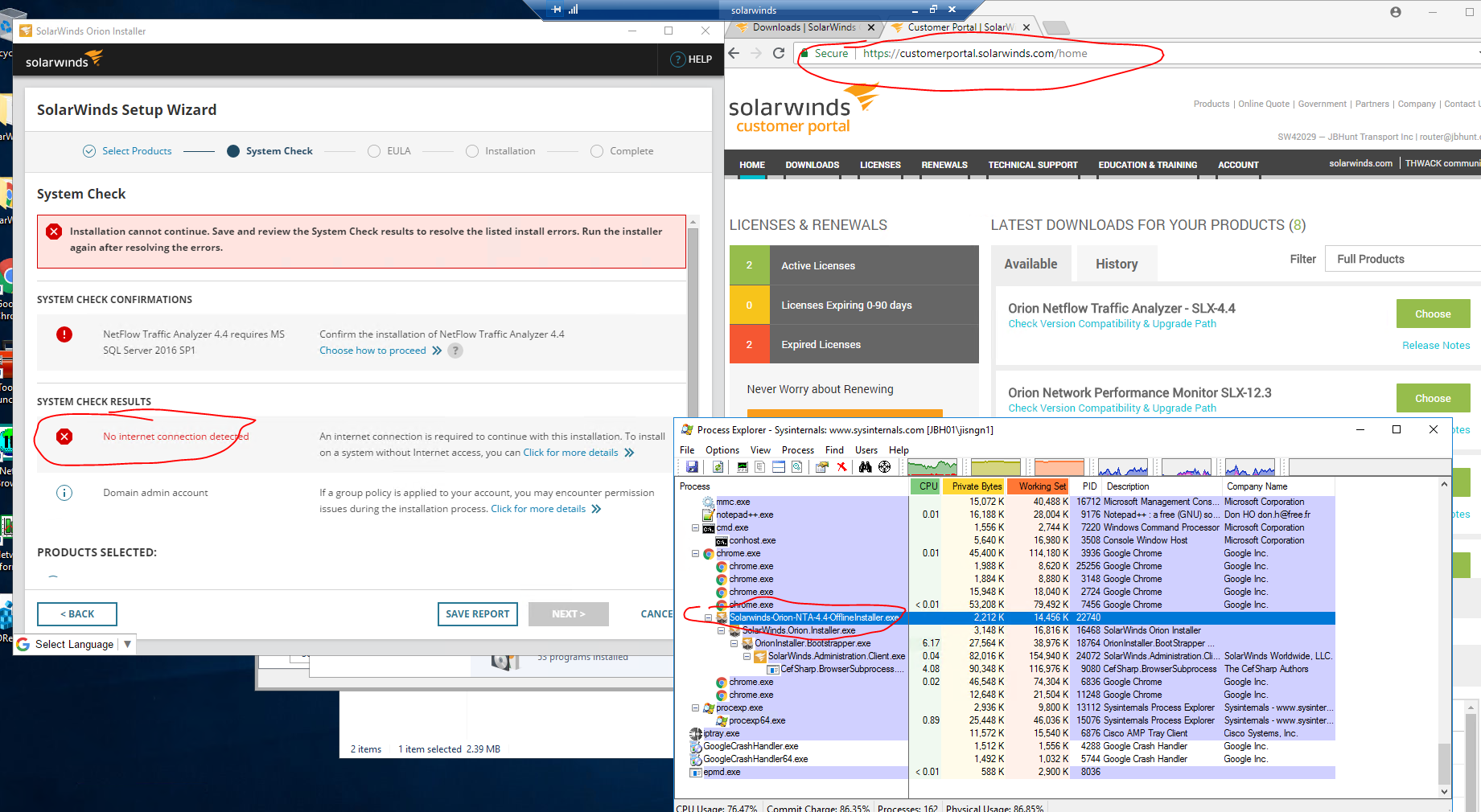
Task: Collapse the SolarWinds.Administration.Client.exe node
Action: (x=747, y=656)
